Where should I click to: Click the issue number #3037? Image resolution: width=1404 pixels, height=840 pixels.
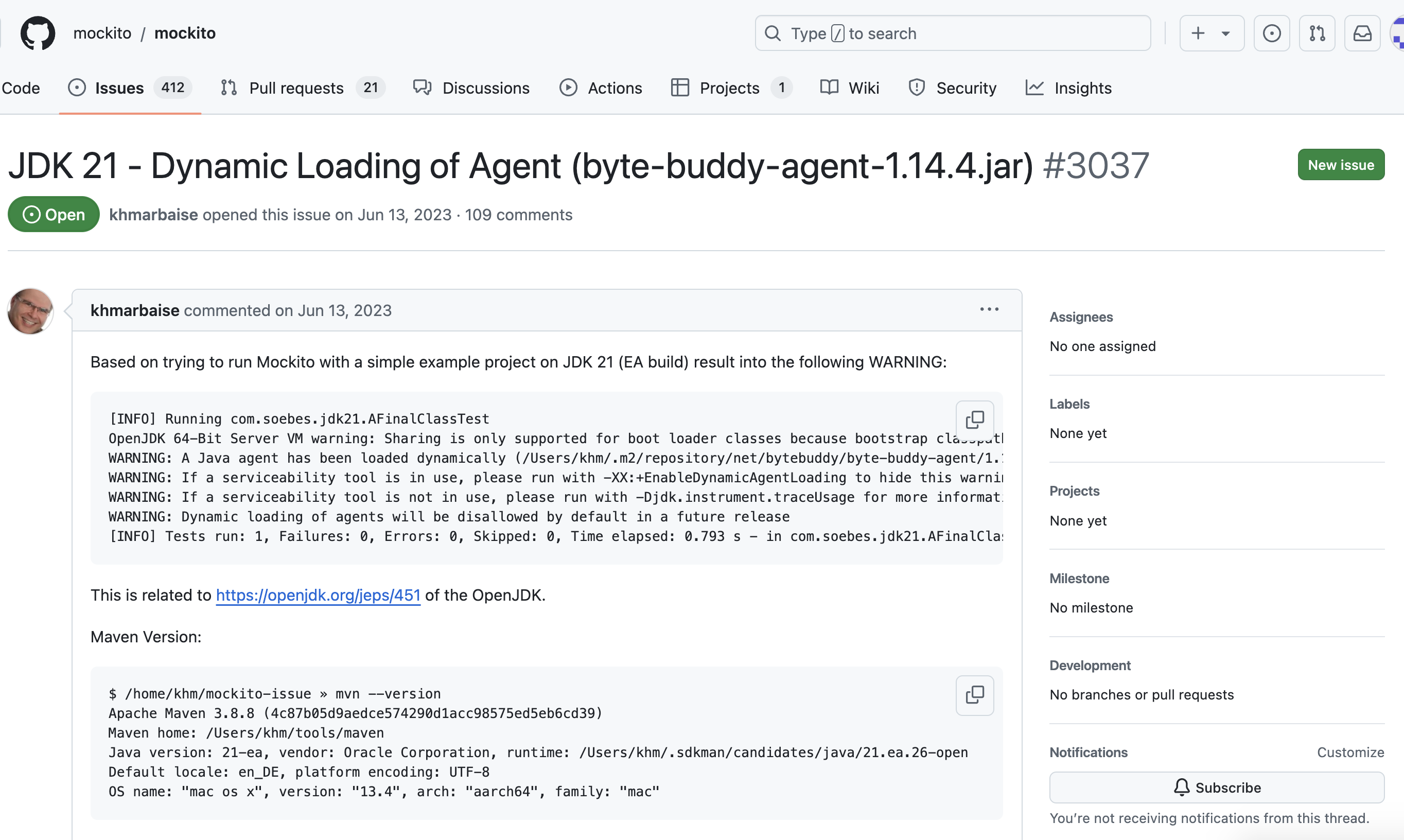1096,166
